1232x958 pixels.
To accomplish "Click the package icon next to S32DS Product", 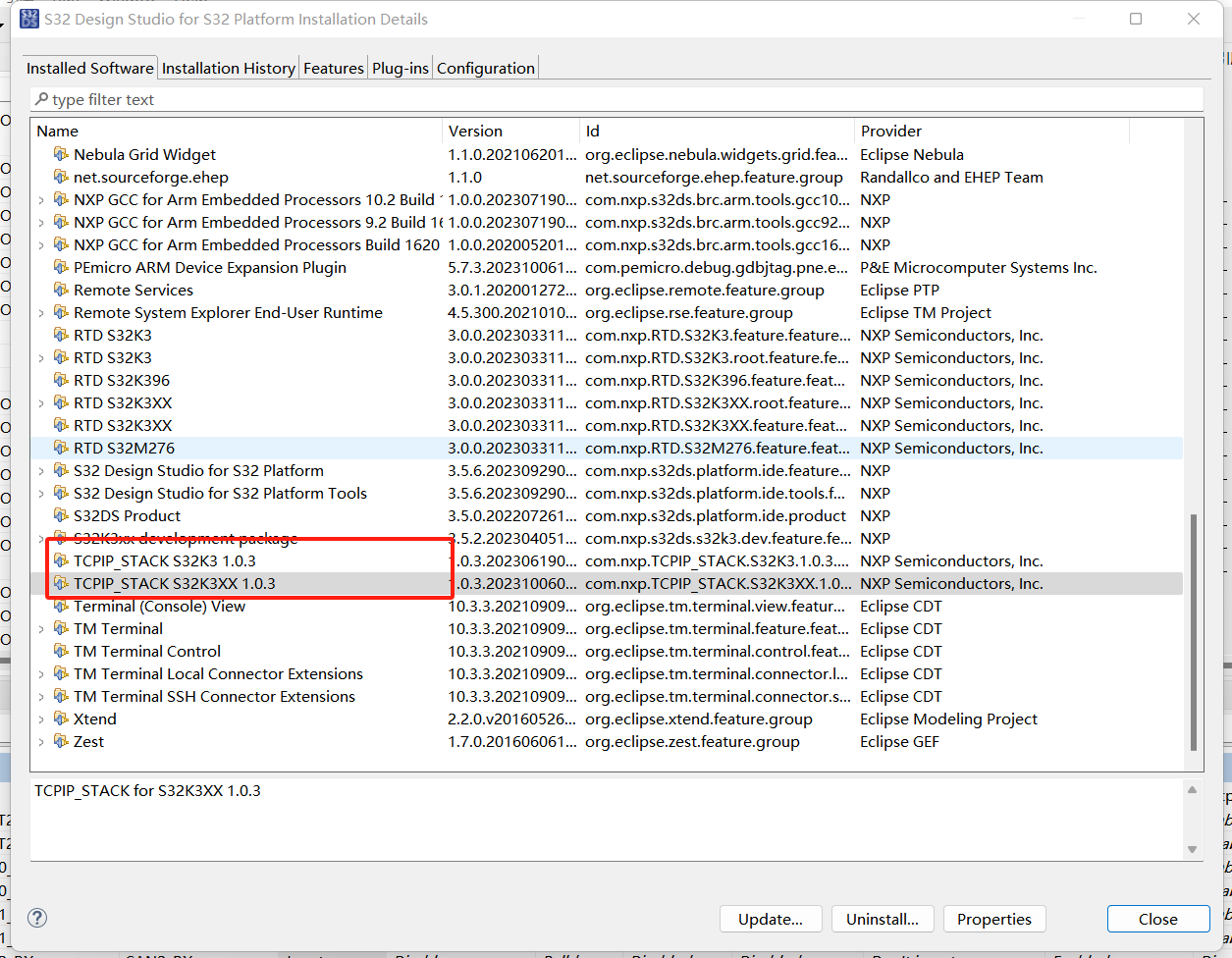I will pyautogui.click(x=59, y=515).
